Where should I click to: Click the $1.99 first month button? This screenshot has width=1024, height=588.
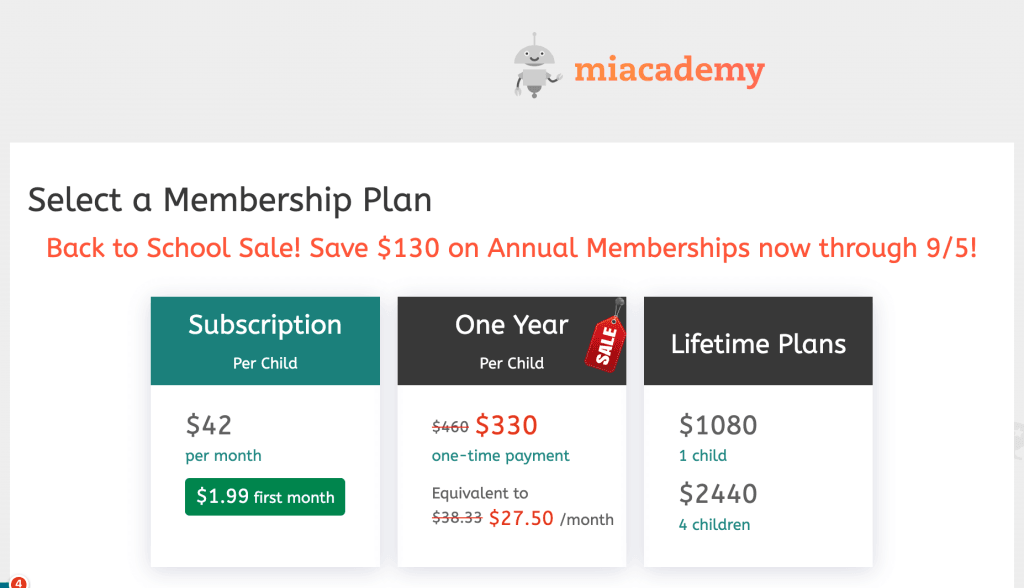264,496
